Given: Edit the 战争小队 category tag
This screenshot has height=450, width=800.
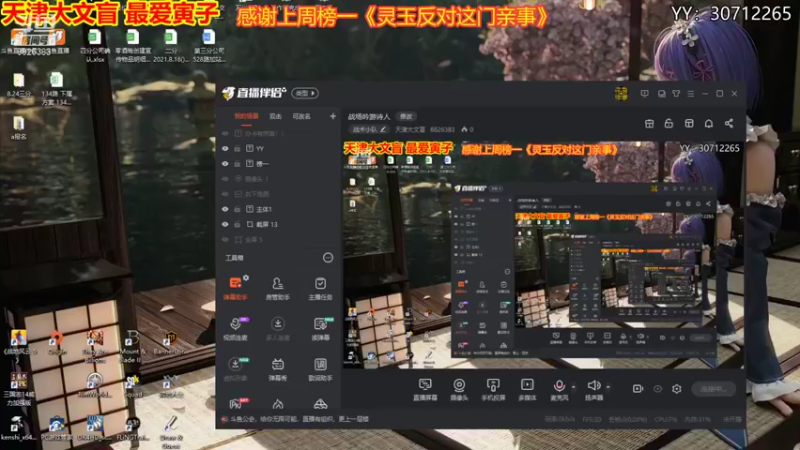Looking at the screenshot, I should click(368, 130).
